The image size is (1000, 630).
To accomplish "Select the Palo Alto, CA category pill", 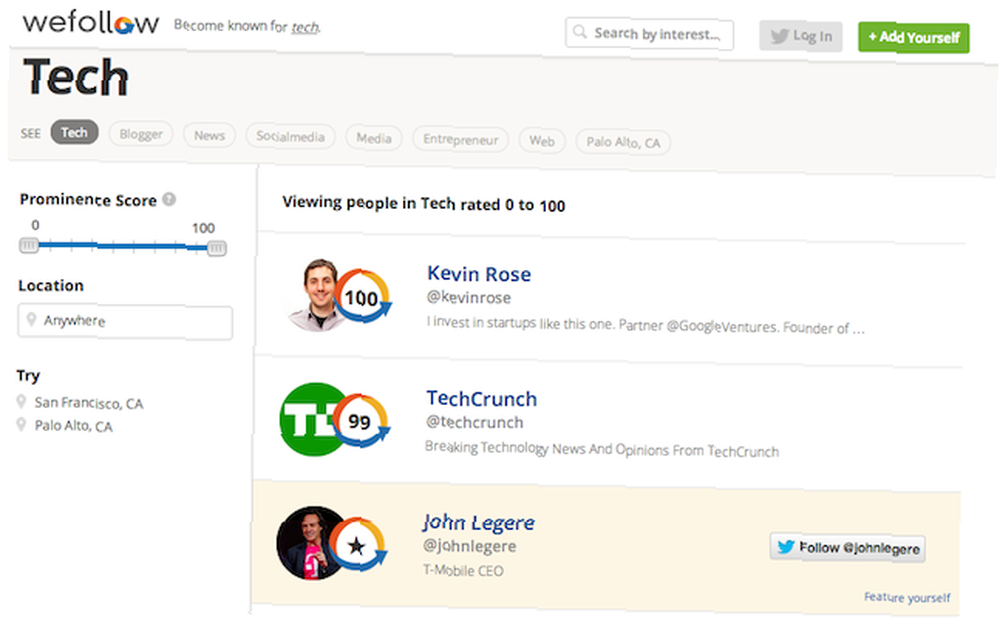I will click(x=623, y=142).
